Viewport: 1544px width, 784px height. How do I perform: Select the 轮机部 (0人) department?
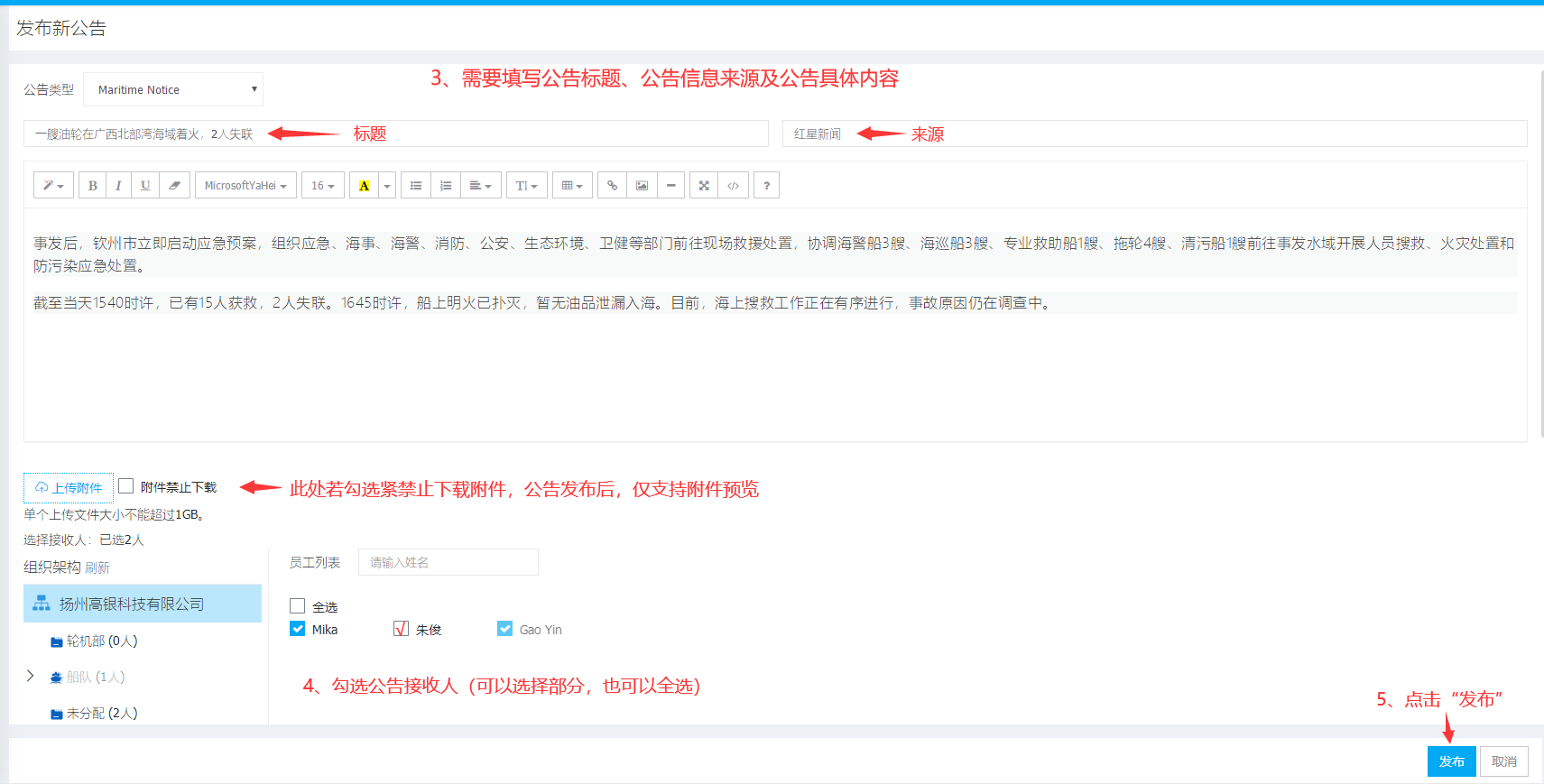coord(102,641)
